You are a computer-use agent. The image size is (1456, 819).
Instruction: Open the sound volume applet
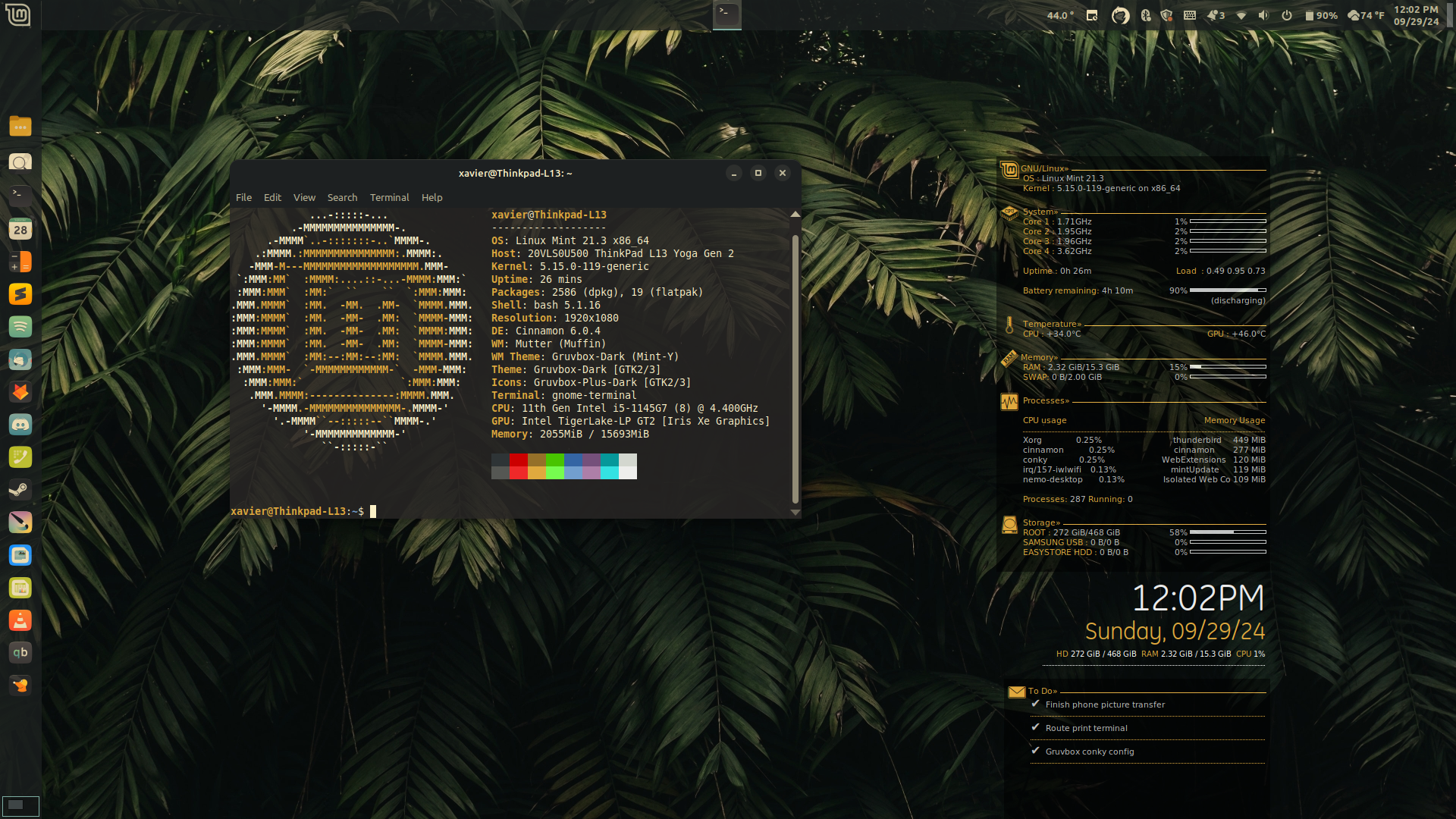pyautogui.click(x=1263, y=15)
